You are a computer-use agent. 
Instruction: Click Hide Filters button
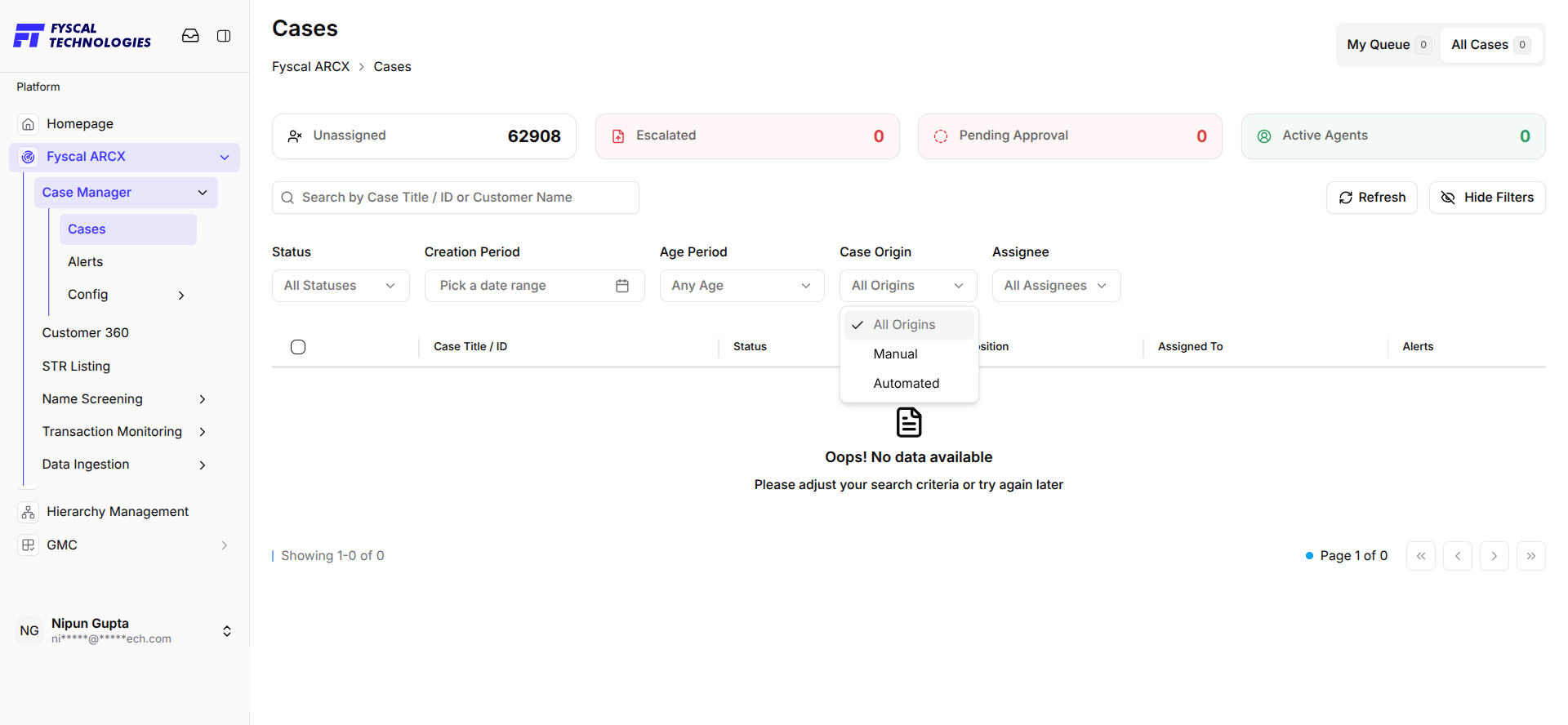point(1487,198)
